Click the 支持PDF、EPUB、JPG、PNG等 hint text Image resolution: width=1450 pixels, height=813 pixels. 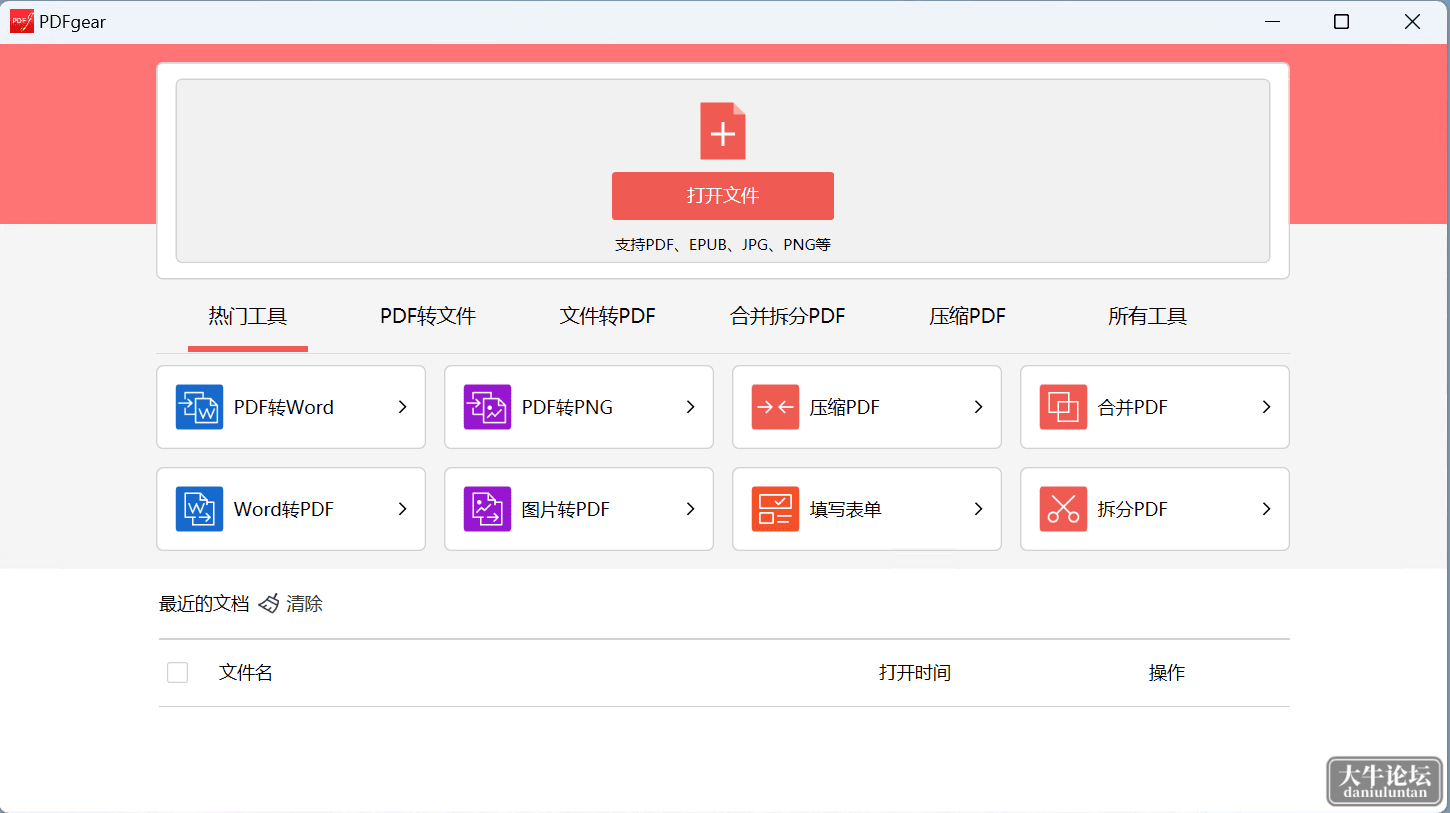click(x=723, y=245)
